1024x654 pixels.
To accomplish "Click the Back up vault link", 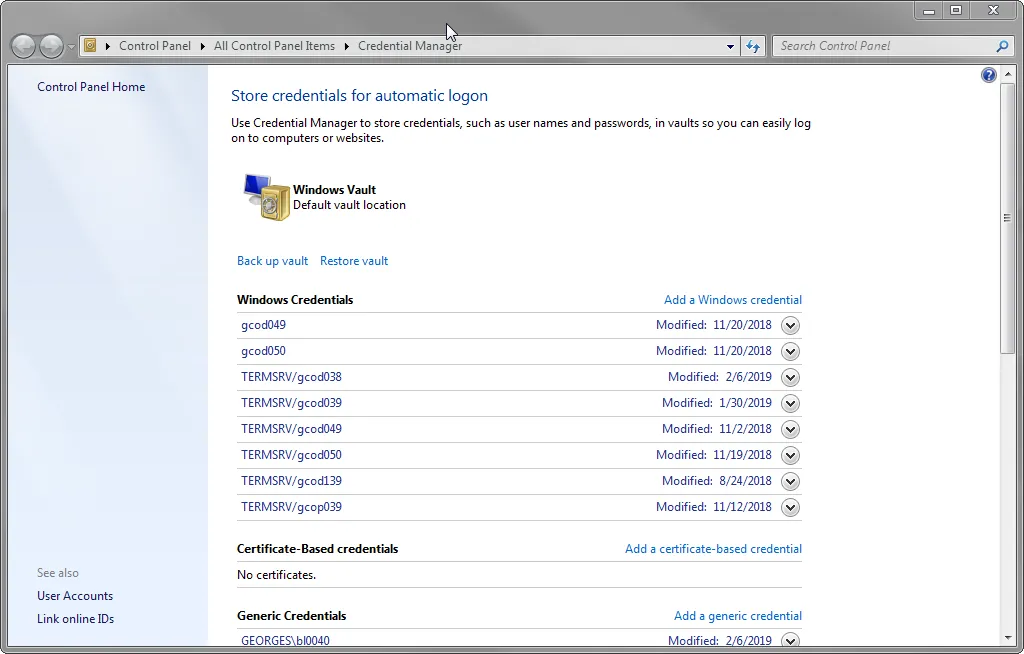I will 272,261.
